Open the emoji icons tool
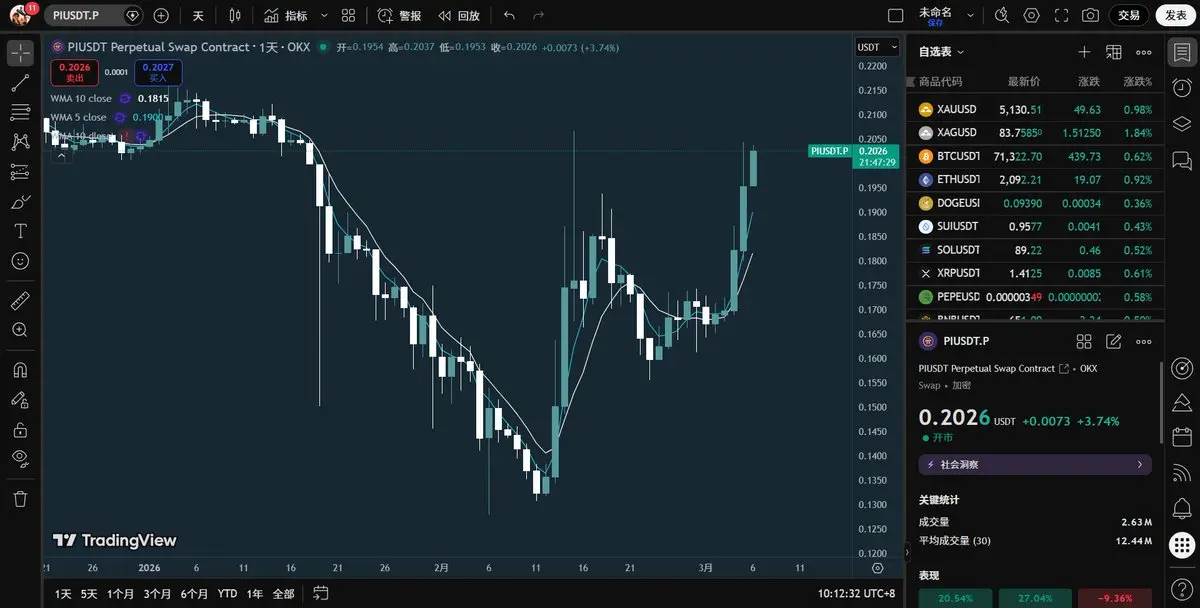The height and width of the screenshot is (608, 1200). (x=20, y=260)
